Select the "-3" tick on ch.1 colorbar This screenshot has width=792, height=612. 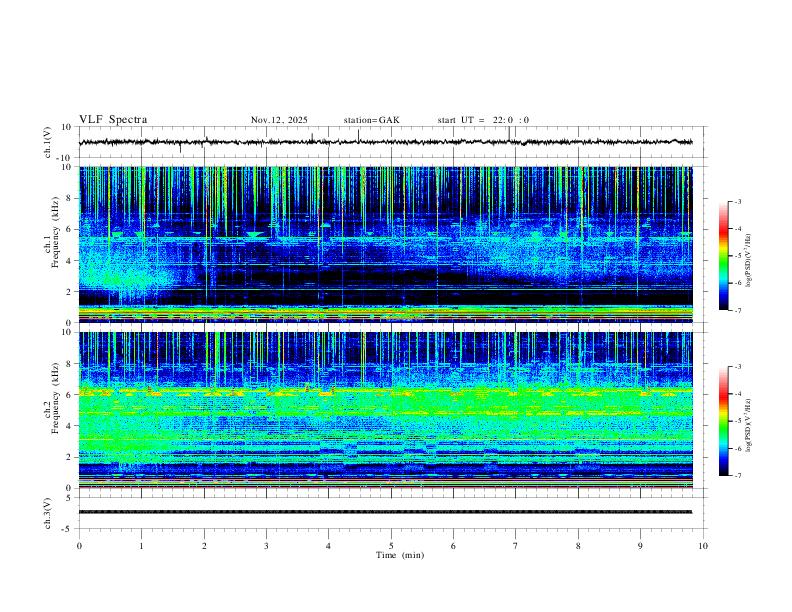point(738,201)
